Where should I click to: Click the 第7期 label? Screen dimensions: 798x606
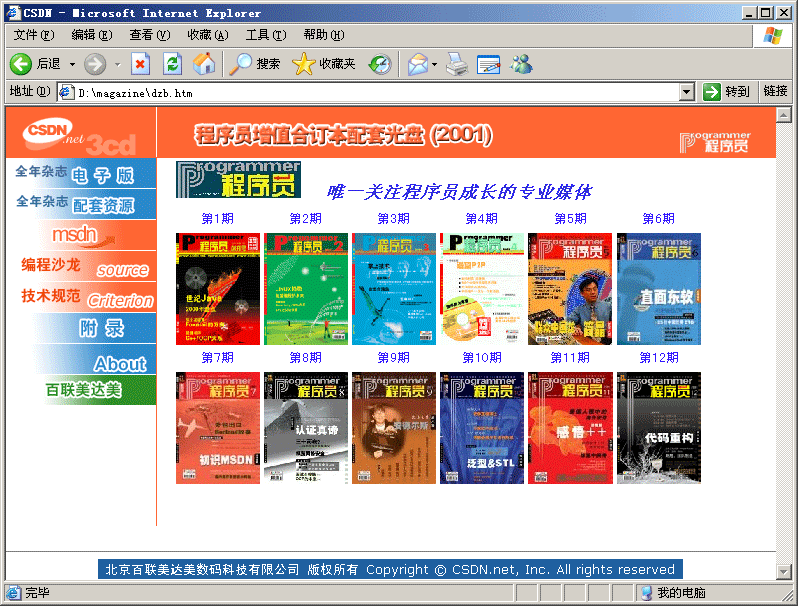pos(217,358)
